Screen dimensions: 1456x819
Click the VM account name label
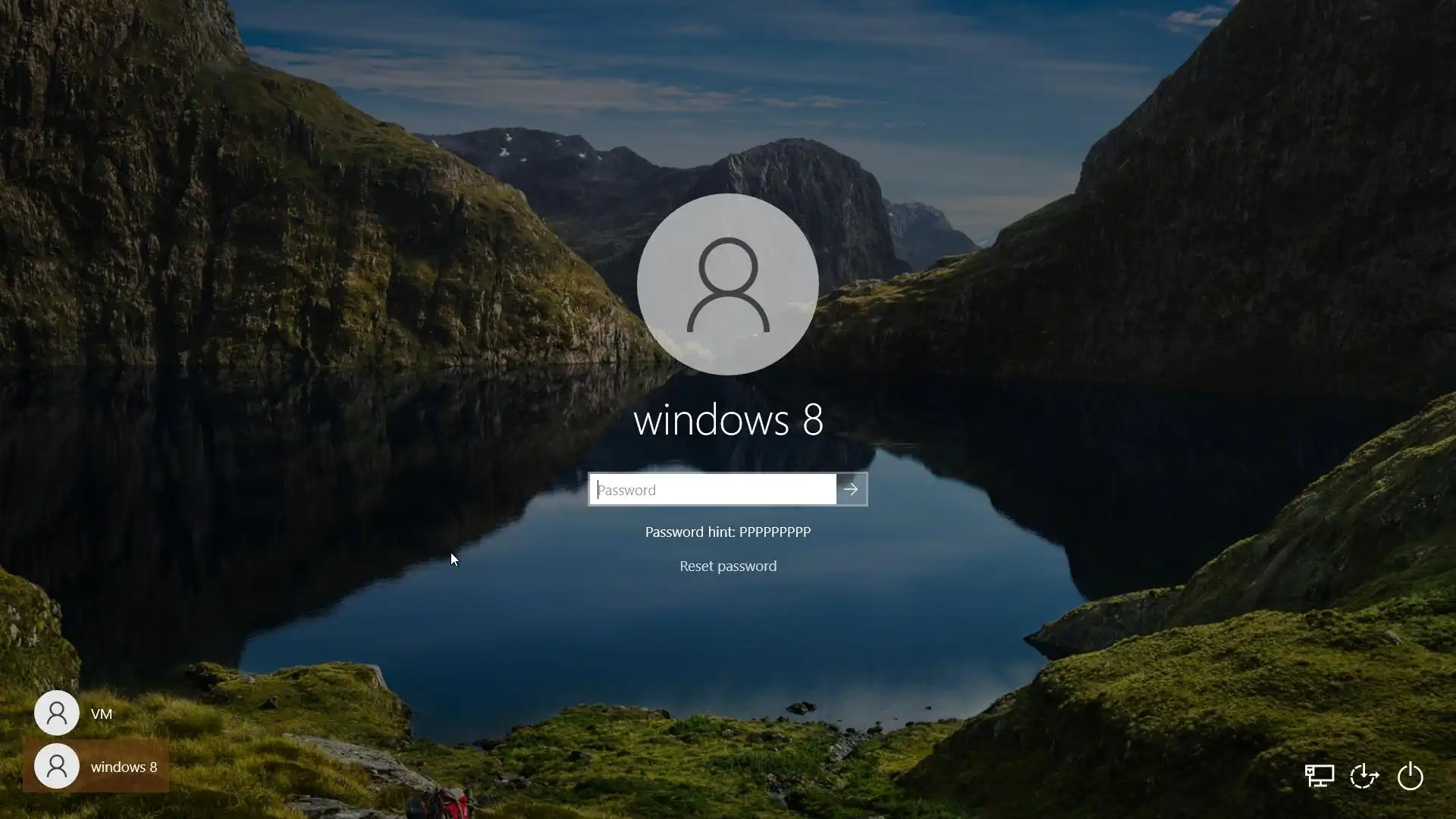101,714
